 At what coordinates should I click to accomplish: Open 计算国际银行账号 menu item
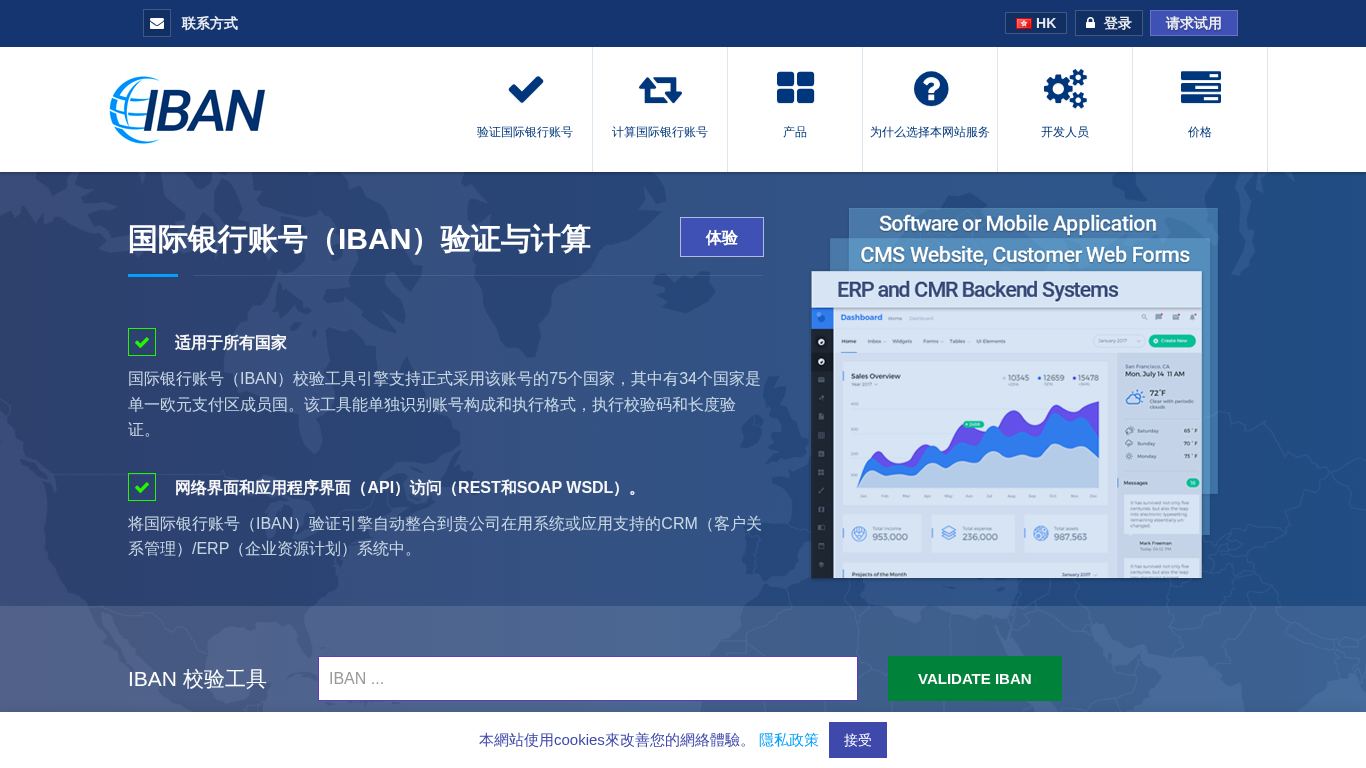click(660, 132)
